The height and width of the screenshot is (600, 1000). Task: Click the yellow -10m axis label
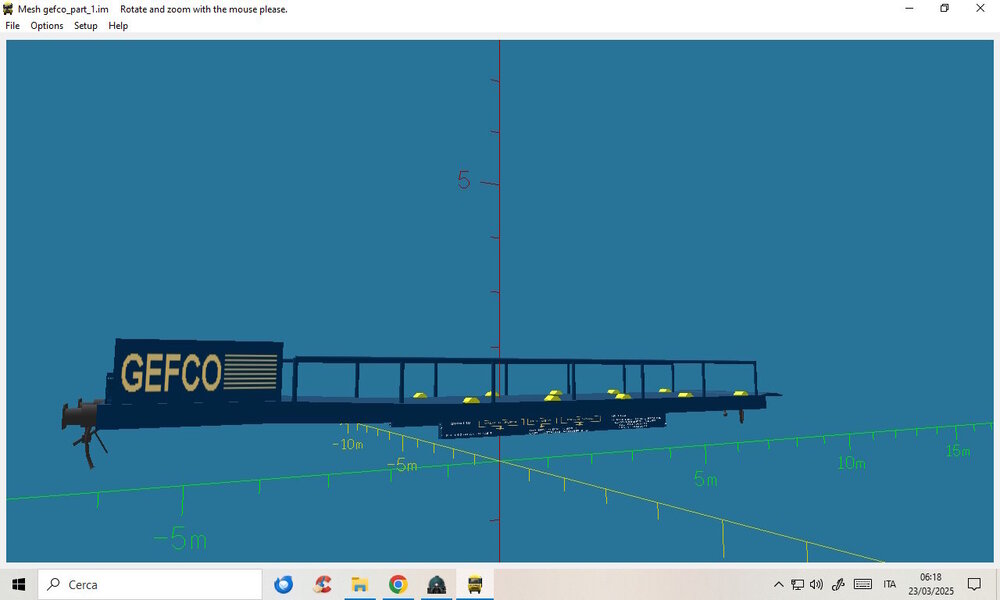tap(348, 444)
